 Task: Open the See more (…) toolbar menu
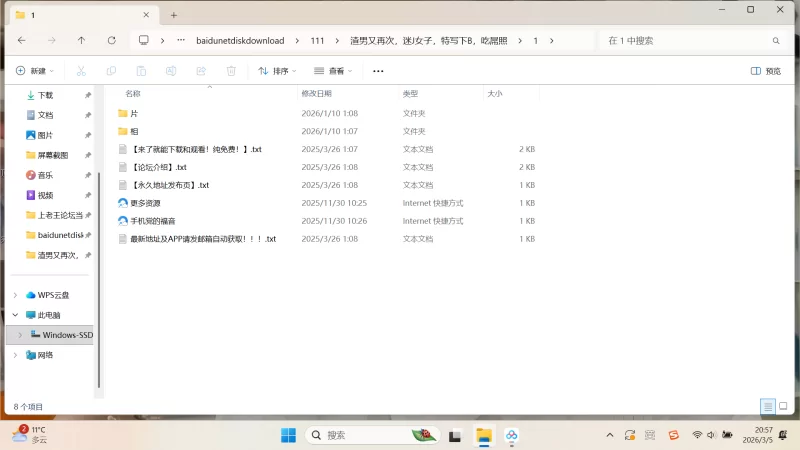(378, 71)
